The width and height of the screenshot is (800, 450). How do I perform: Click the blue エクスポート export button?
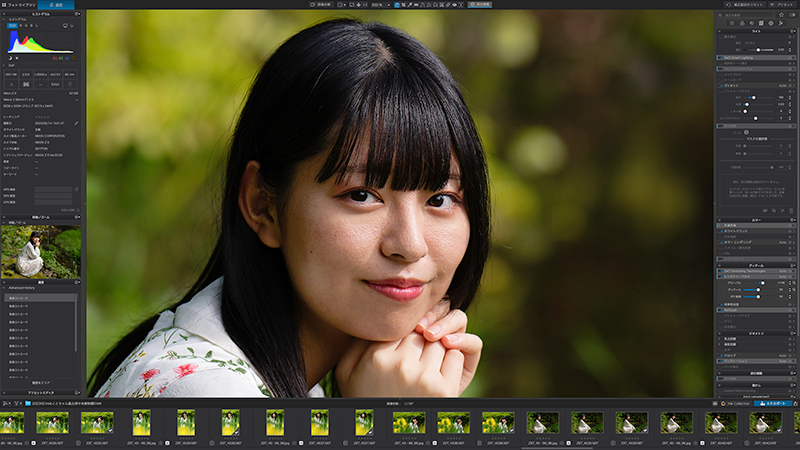pyautogui.click(x=773, y=404)
